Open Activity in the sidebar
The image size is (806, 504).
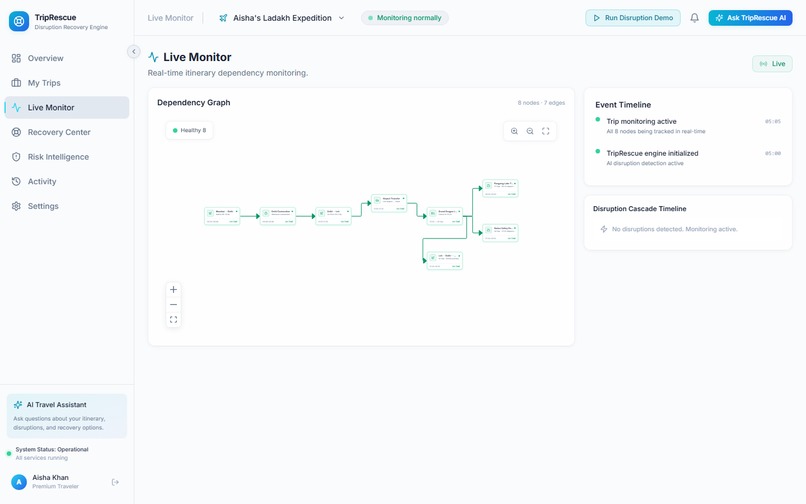pyautogui.click(x=67, y=182)
